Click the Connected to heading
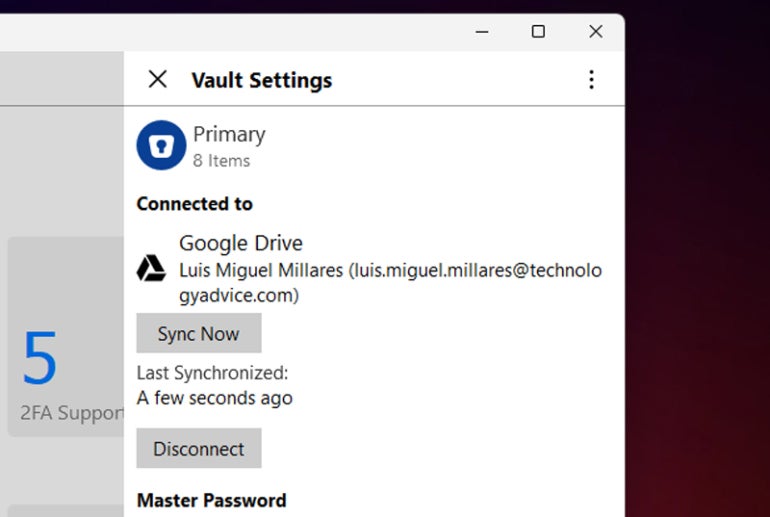This screenshot has height=517, width=770. tap(194, 204)
